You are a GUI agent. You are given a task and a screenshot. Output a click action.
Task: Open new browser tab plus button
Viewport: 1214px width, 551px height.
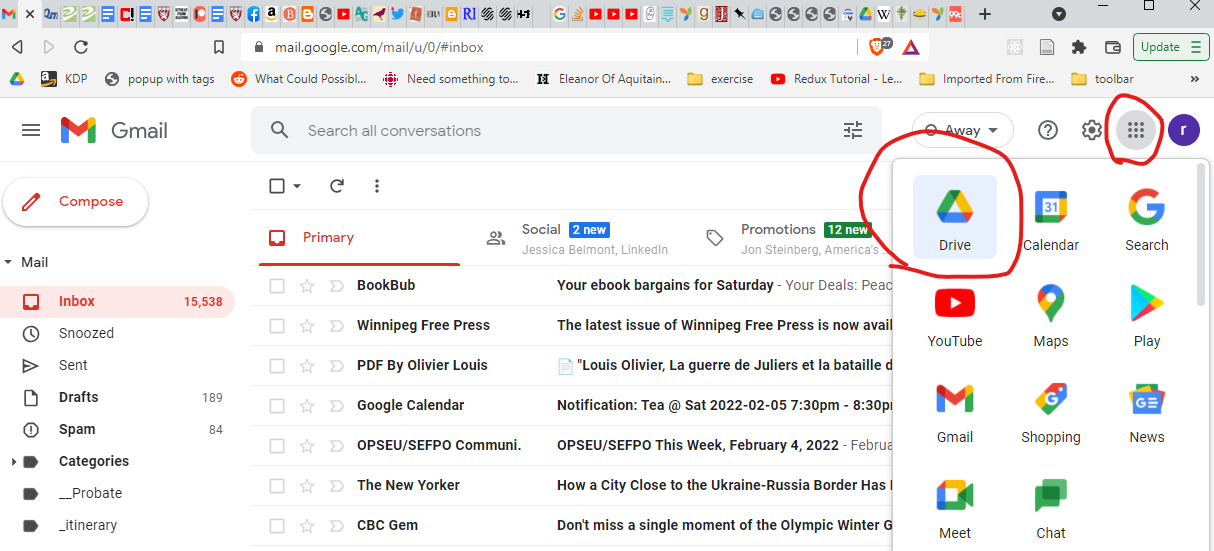click(x=985, y=14)
